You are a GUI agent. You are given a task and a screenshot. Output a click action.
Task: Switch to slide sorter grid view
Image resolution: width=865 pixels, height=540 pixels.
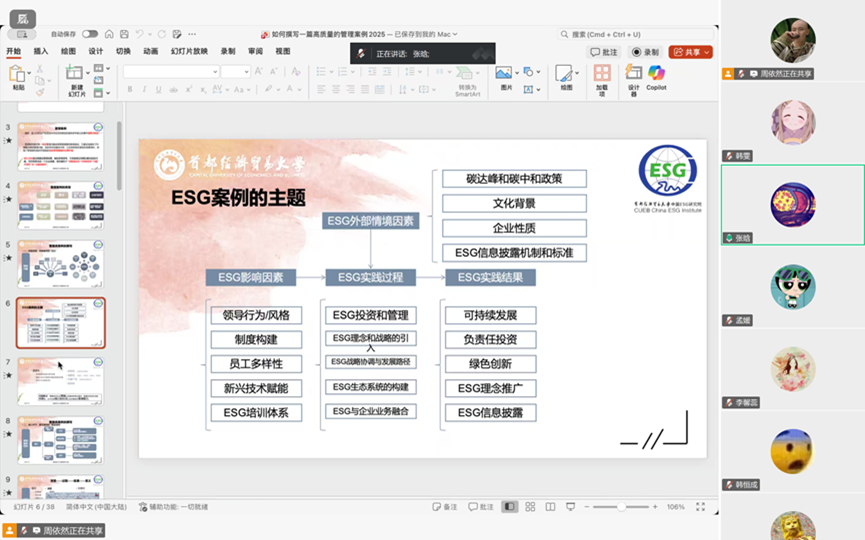pyautogui.click(x=530, y=507)
